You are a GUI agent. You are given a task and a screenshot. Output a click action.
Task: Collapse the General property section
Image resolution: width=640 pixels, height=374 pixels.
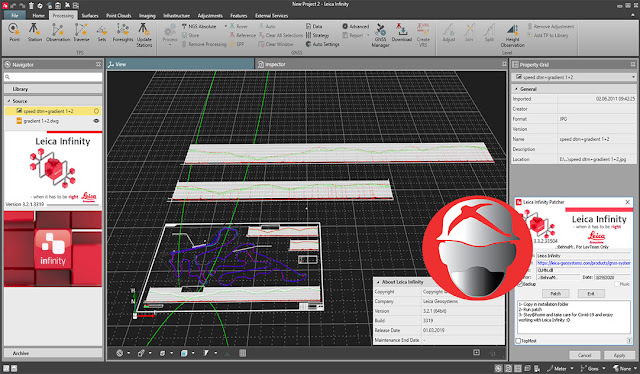pos(516,89)
